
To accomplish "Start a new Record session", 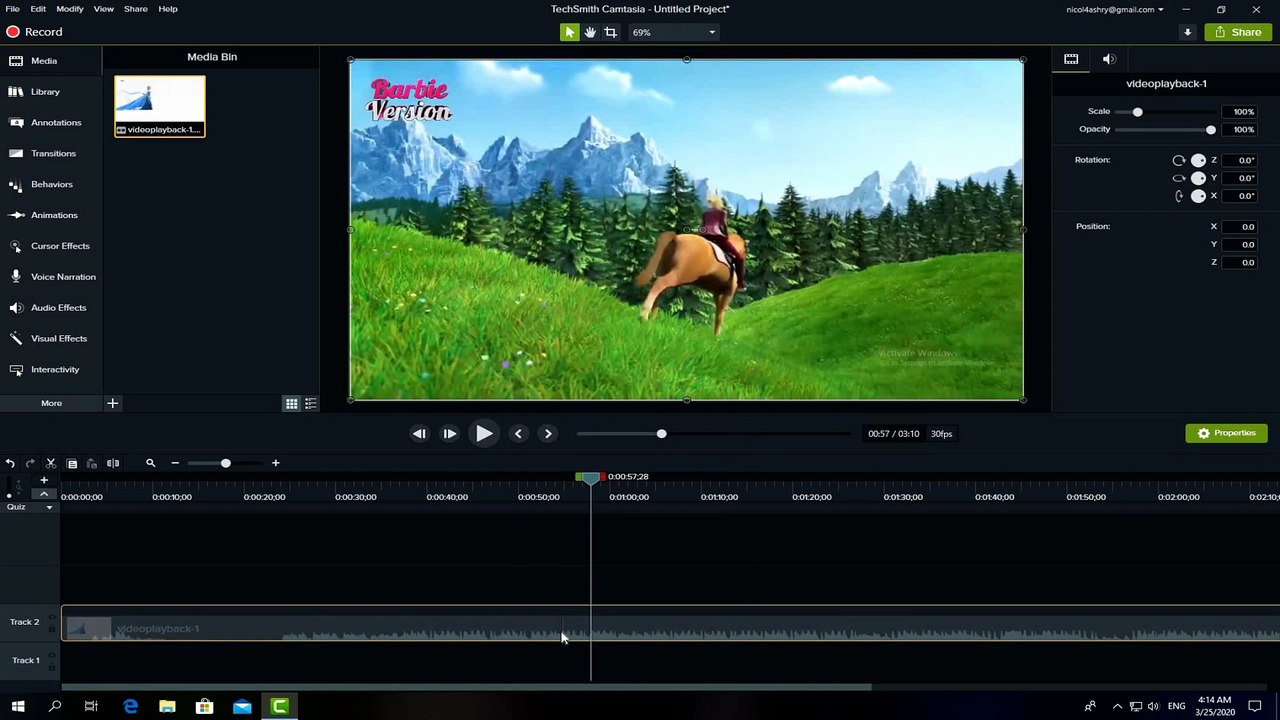I will coord(35,32).
